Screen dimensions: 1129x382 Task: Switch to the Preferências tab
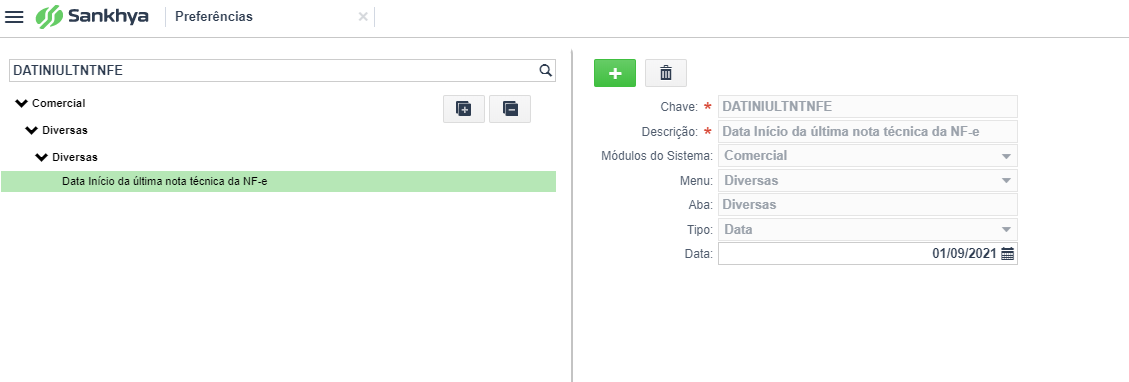214,17
